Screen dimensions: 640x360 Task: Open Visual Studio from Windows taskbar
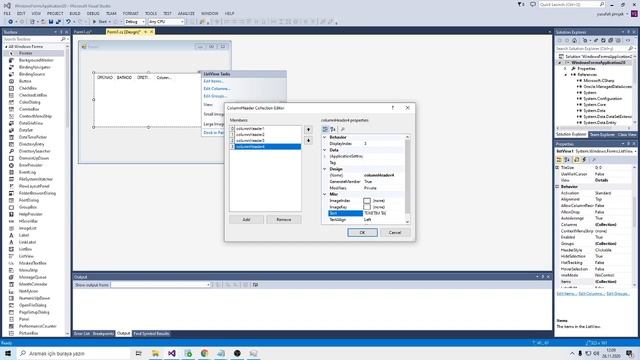coord(172,353)
